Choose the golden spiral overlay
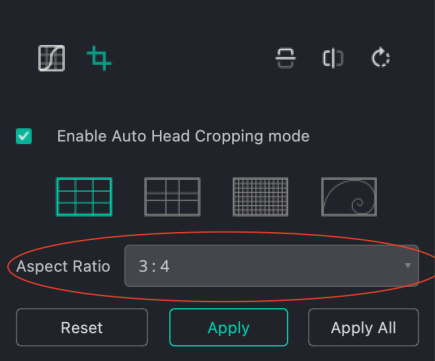The image size is (435, 361). coord(349,197)
